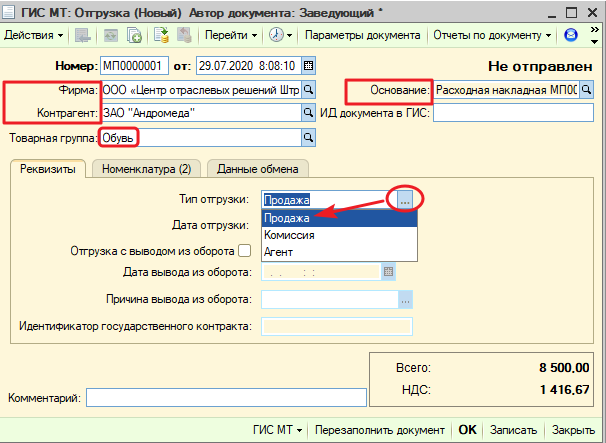Switch to the Номенклатура (2) tab
The width and height of the screenshot is (606, 443).
(146, 169)
